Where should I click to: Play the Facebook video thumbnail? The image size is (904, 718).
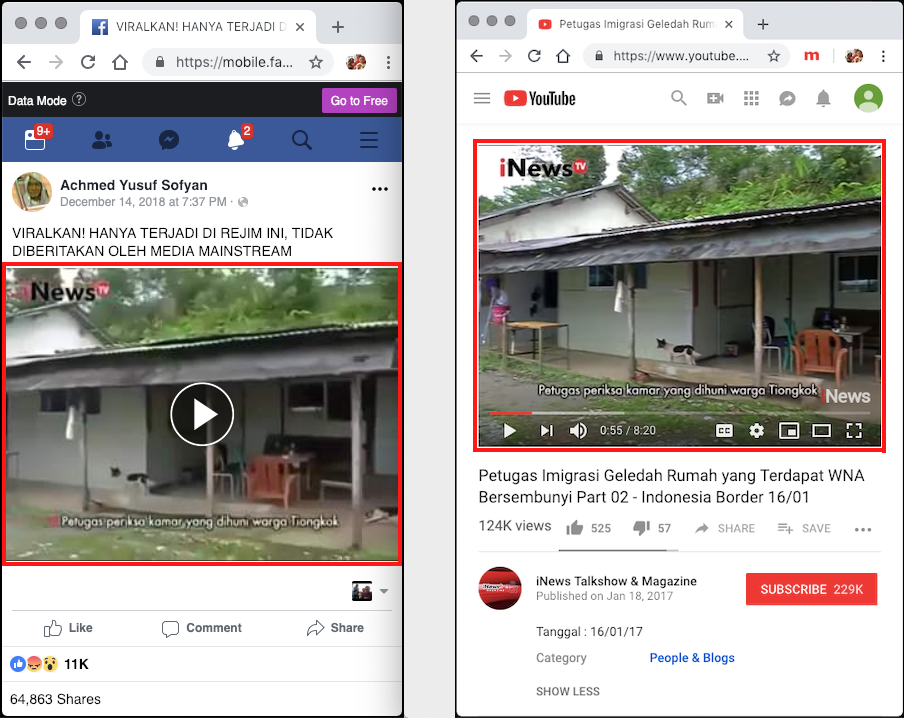tap(202, 414)
